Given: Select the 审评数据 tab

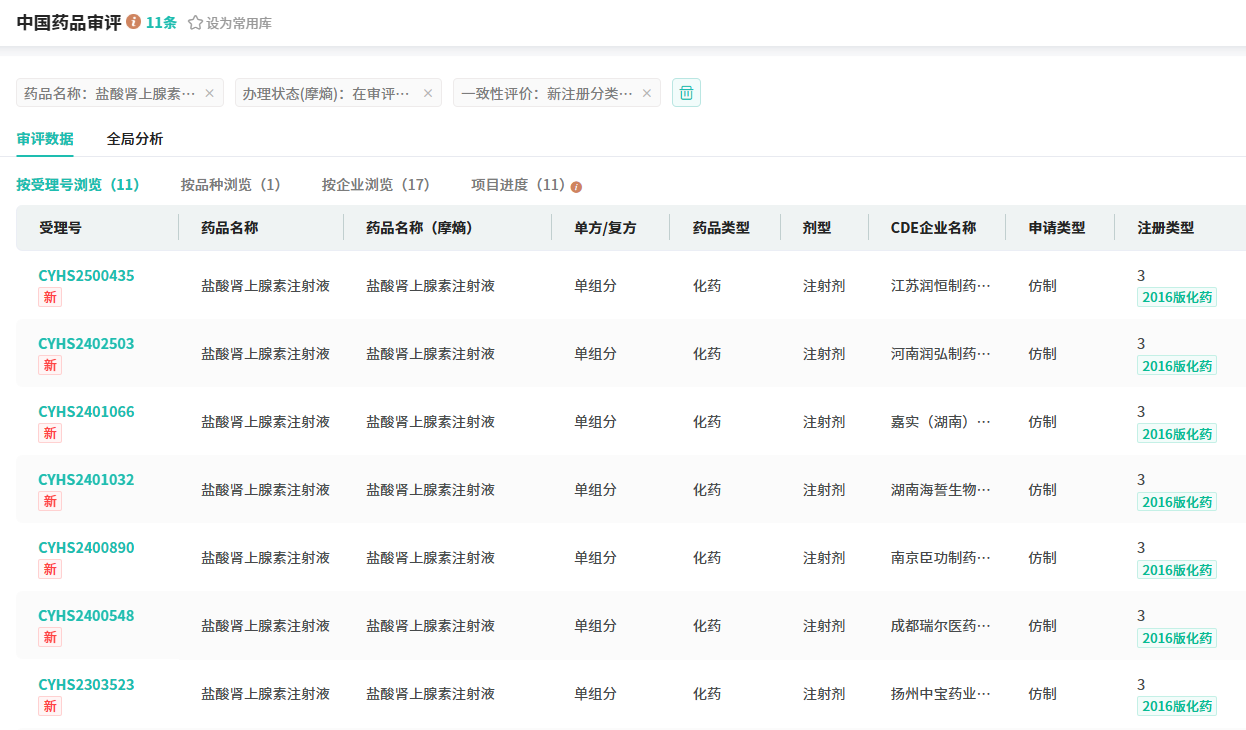Looking at the screenshot, I should click(x=45, y=139).
